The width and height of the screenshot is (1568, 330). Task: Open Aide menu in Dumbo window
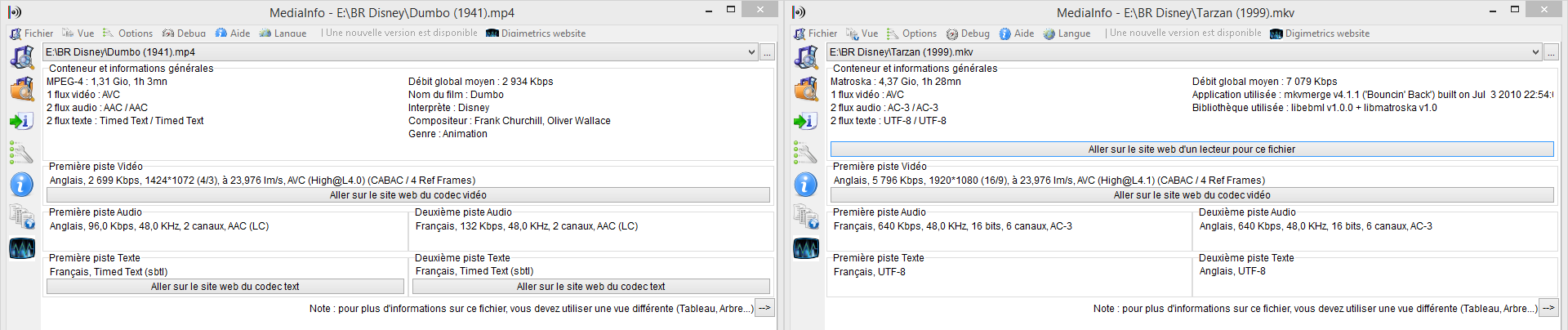233,33
